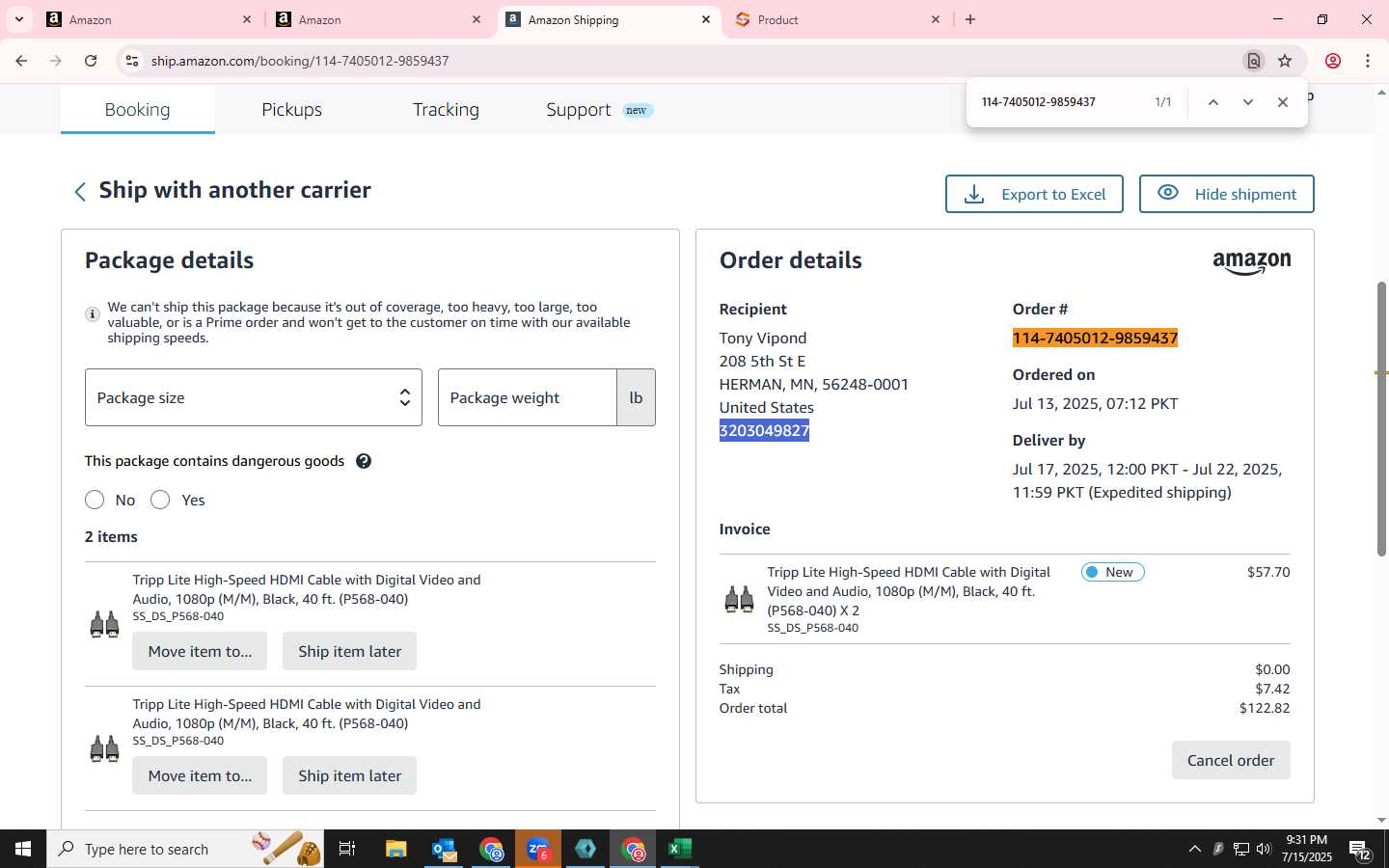This screenshot has height=868, width=1389.
Task: Go back from Ship with another carrier
Action: click(x=80, y=192)
